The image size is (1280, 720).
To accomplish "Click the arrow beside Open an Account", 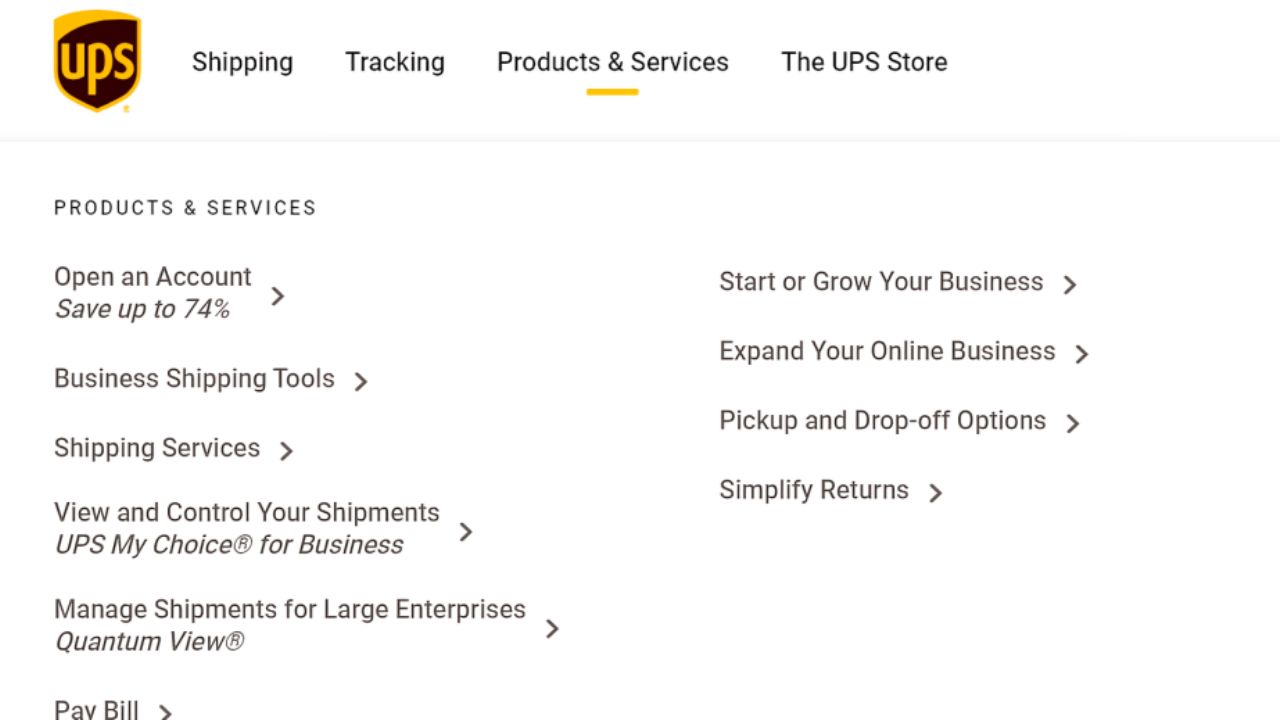I will tap(277, 296).
